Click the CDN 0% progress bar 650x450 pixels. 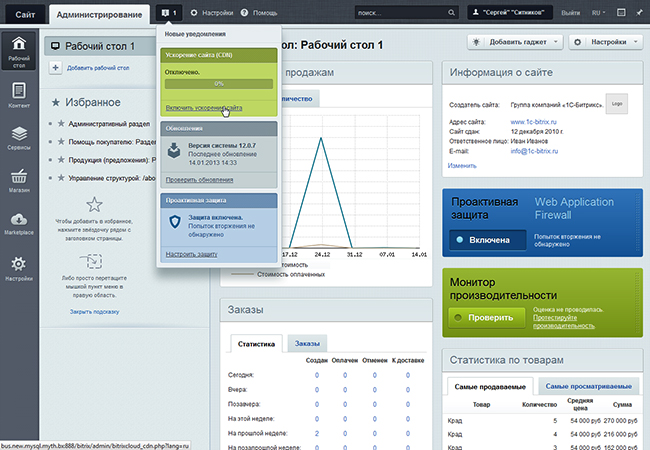(218, 84)
